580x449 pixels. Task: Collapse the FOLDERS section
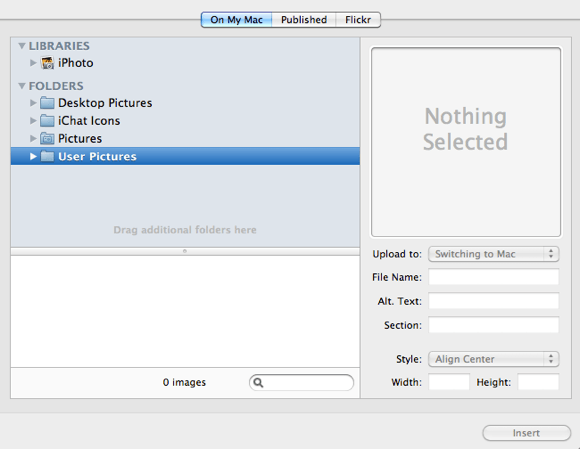(22, 86)
